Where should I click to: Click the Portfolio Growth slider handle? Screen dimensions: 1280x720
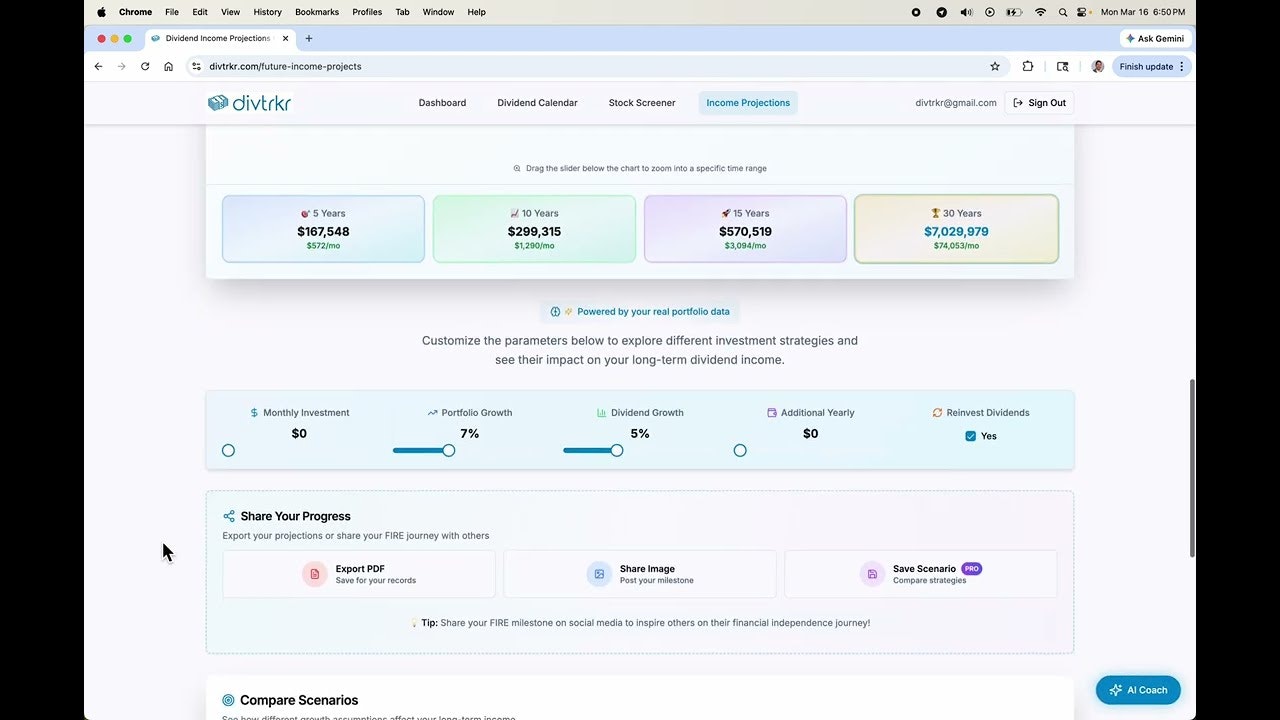point(449,450)
